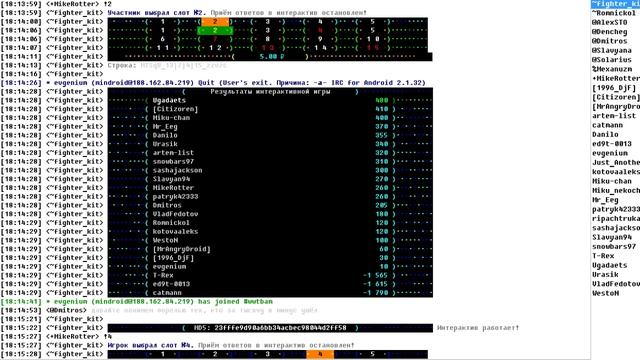Select @Solarius in the nick list

point(611,60)
